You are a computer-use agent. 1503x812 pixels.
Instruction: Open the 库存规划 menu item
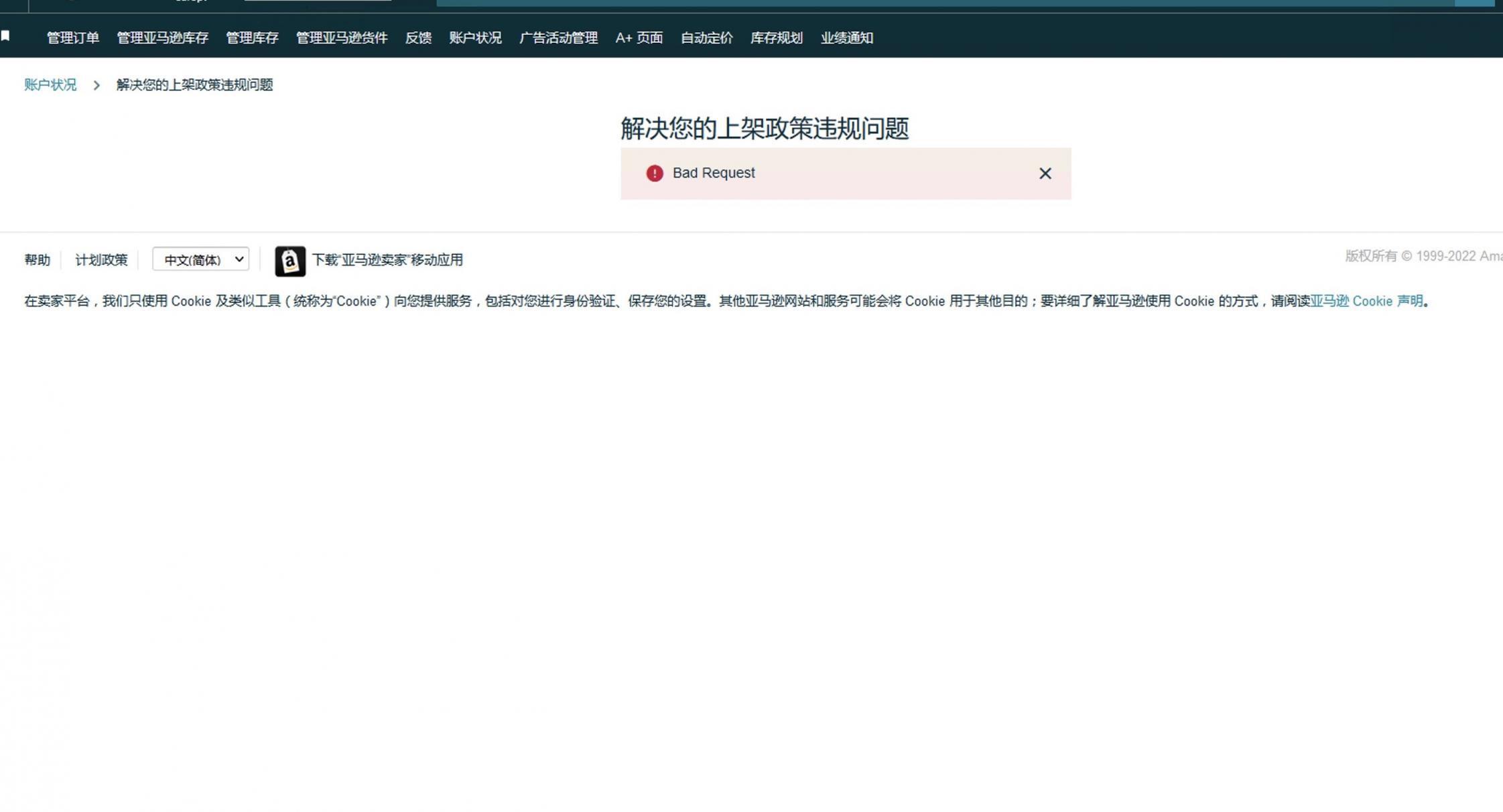coord(777,38)
